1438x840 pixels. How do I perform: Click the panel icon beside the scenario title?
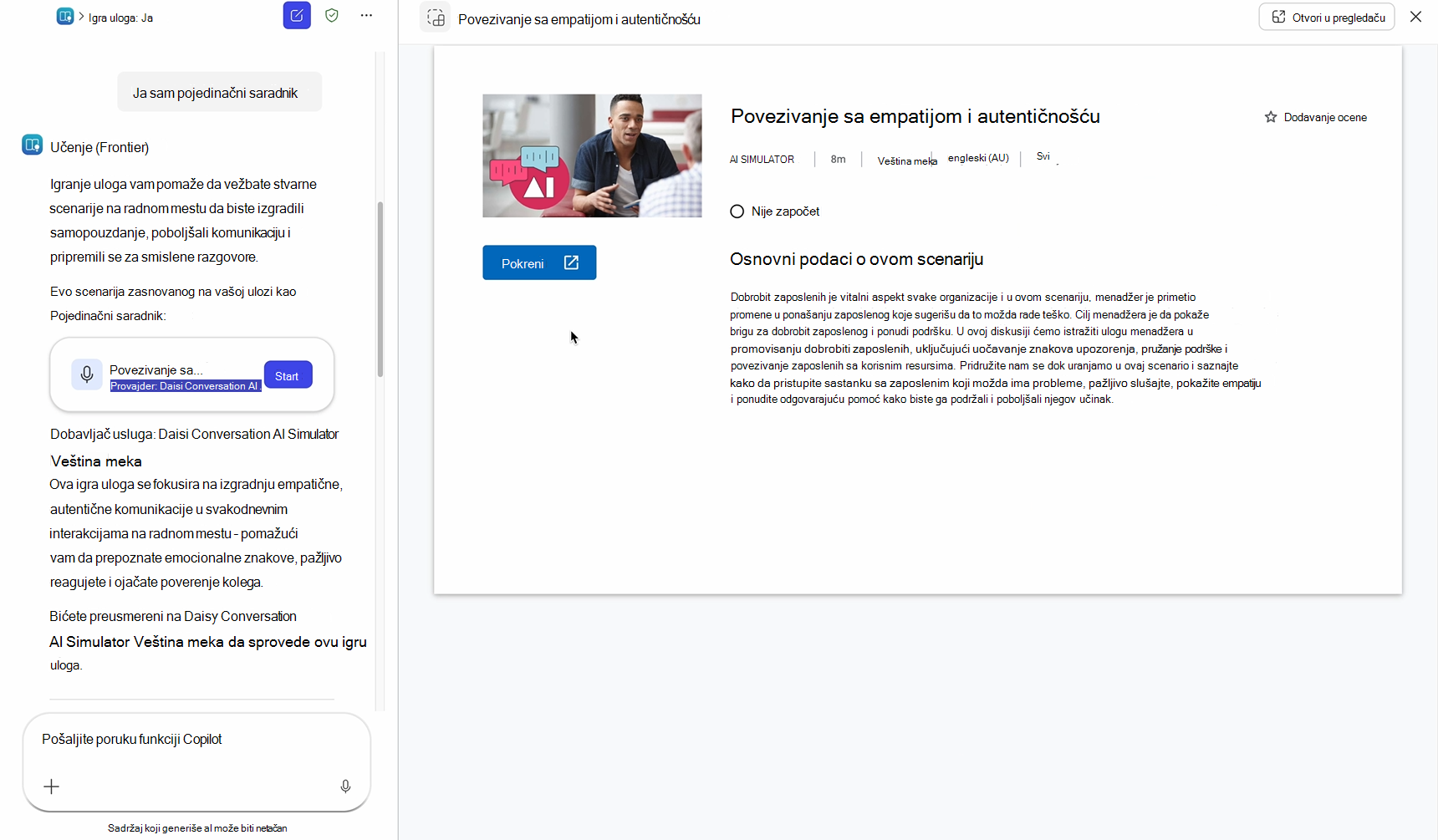(x=436, y=18)
